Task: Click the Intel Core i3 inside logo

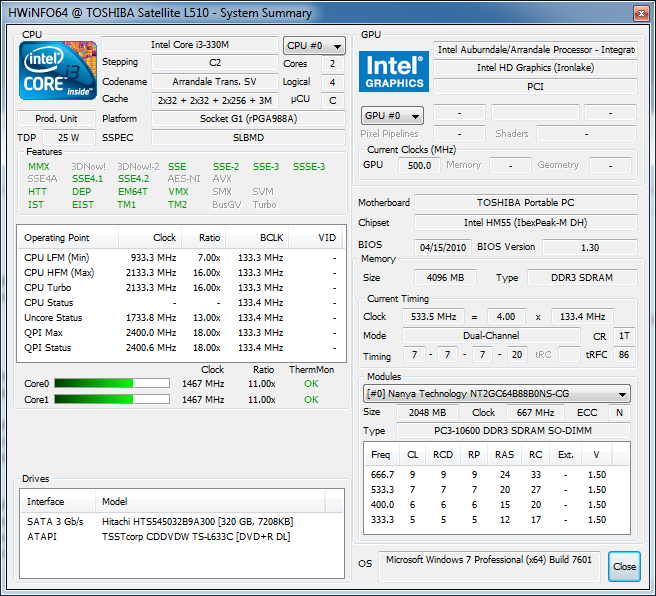Action: coord(58,70)
